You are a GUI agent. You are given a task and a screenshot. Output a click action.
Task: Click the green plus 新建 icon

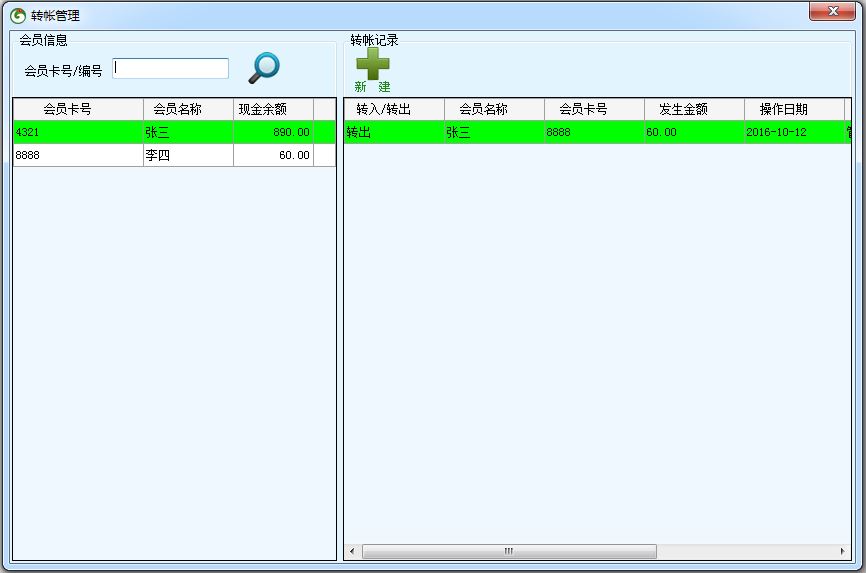pos(373,70)
